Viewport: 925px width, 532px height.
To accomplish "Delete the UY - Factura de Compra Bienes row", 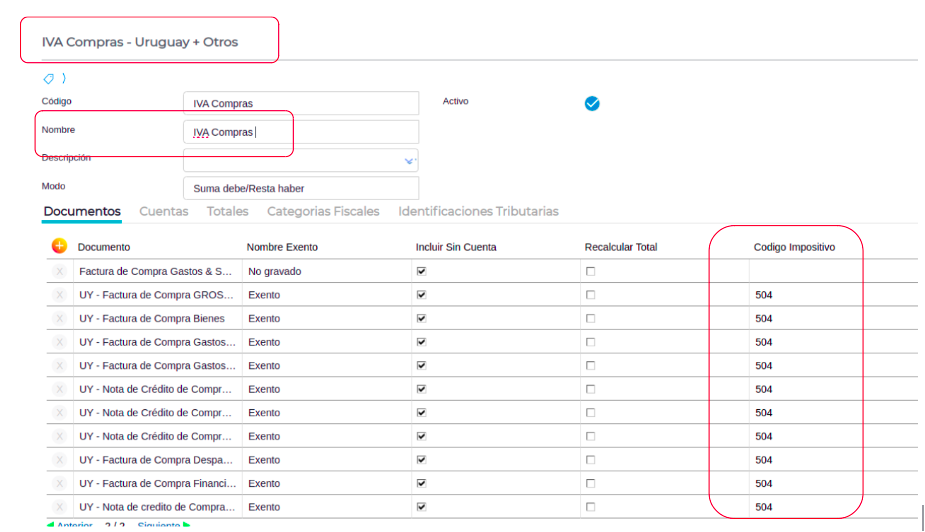I will pos(59,318).
